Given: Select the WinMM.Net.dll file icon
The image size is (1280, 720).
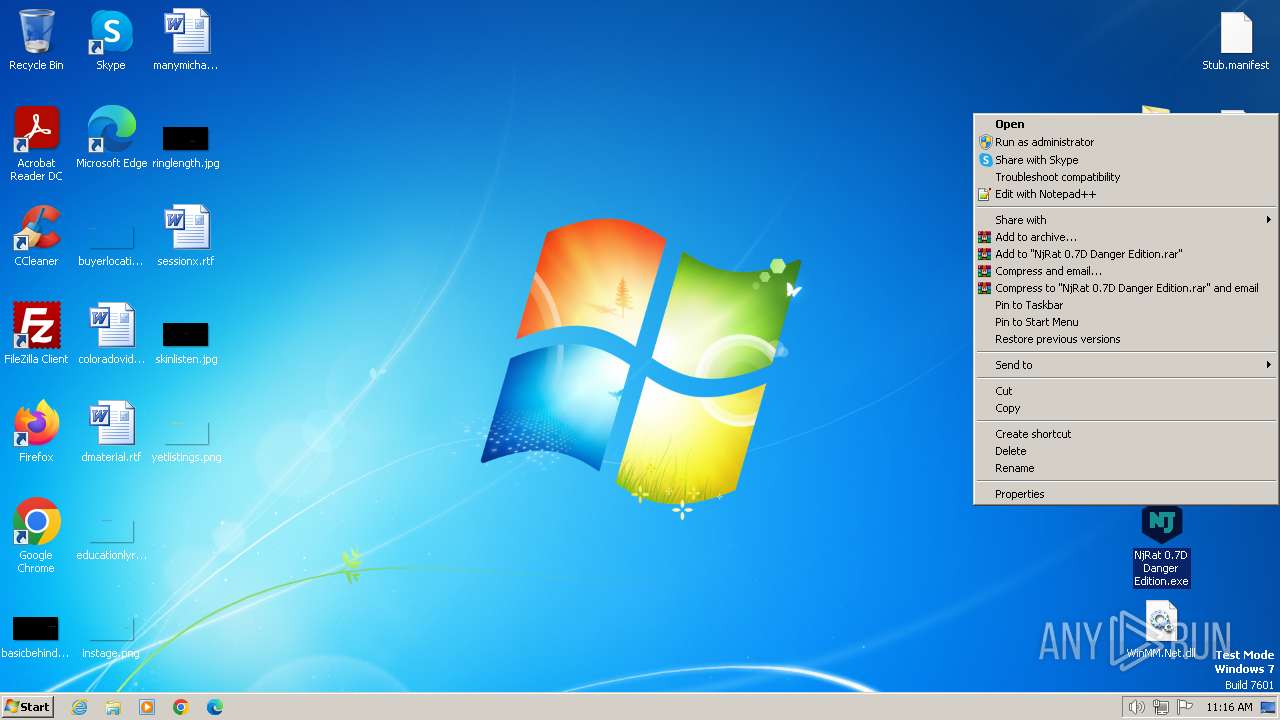Looking at the screenshot, I should point(1161,630).
